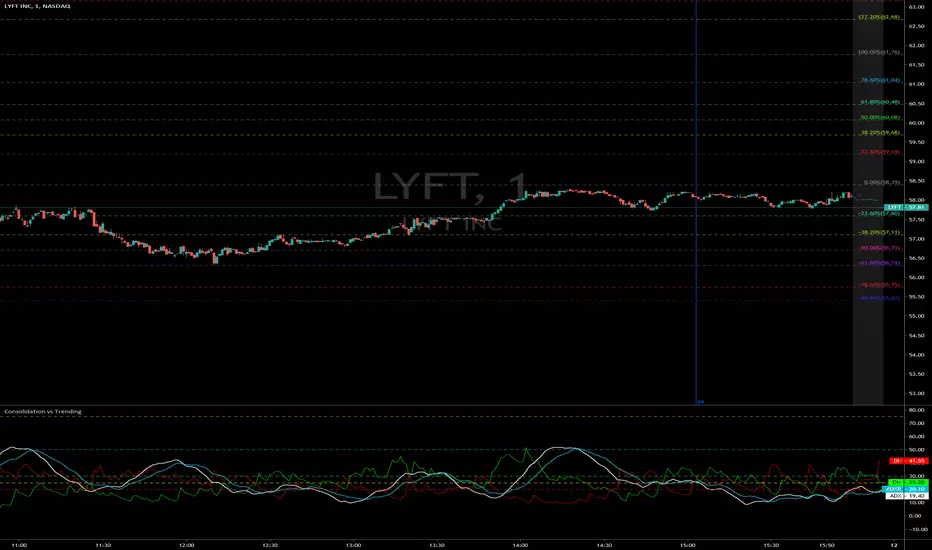Click the Consolidation vs Trending indicator title
Viewport: 932px width, 550px height.
(x=43, y=411)
